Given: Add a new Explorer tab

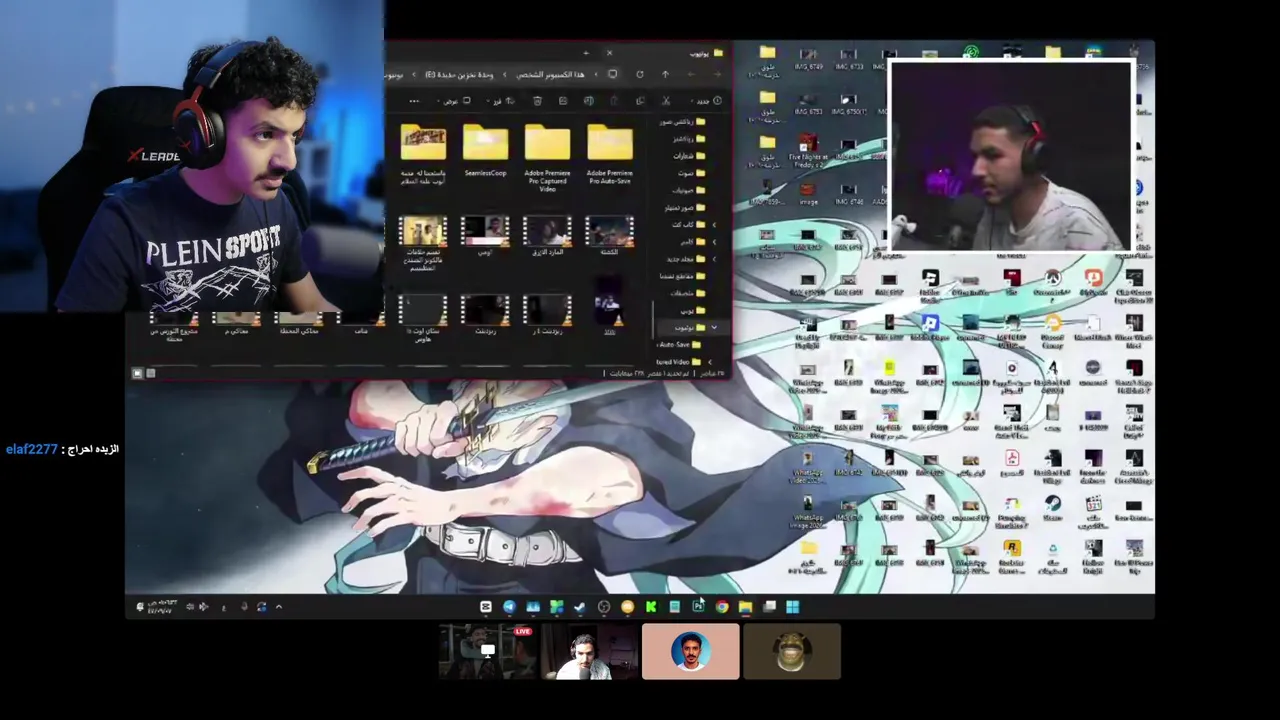Looking at the screenshot, I should pyautogui.click(x=586, y=52).
